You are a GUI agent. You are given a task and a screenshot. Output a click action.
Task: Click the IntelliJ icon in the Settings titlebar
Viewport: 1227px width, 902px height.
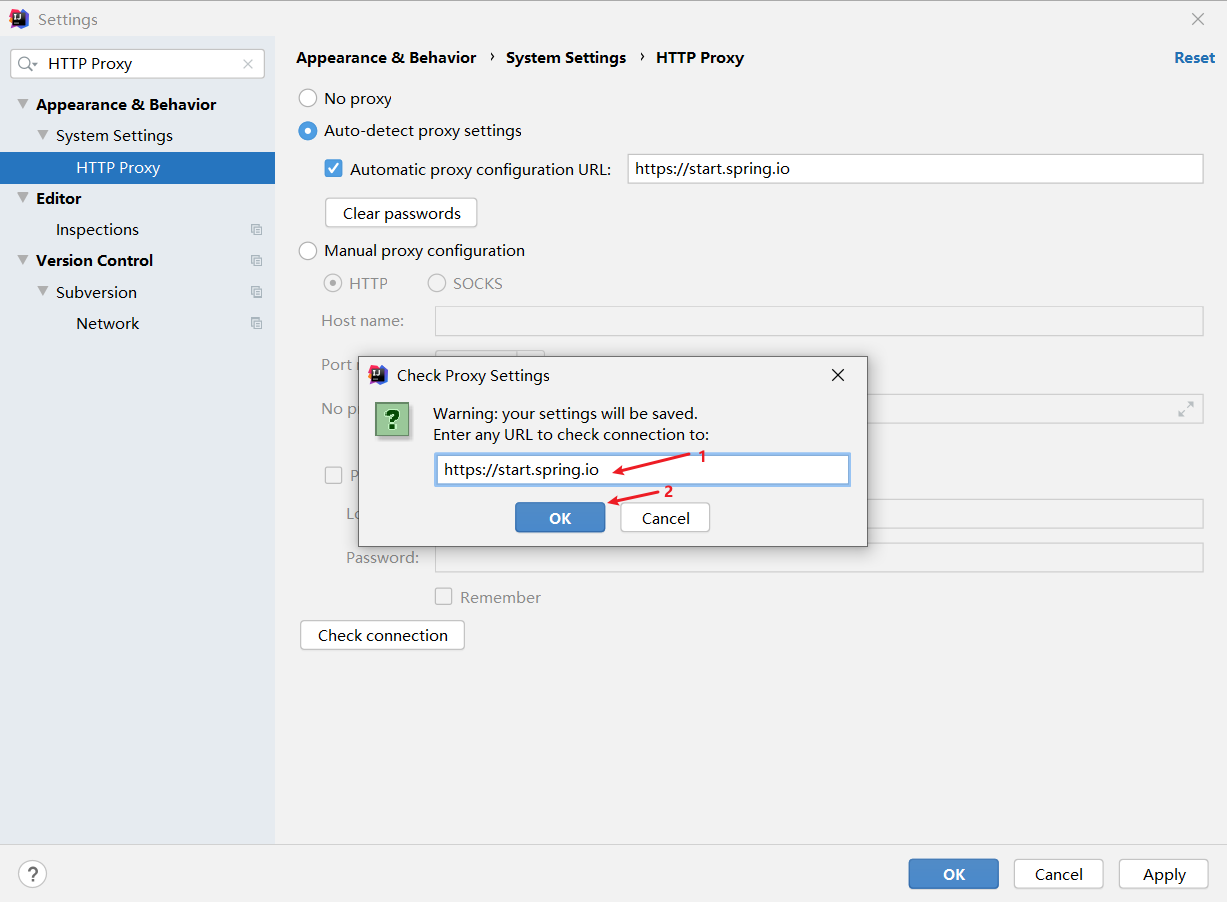pos(17,18)
